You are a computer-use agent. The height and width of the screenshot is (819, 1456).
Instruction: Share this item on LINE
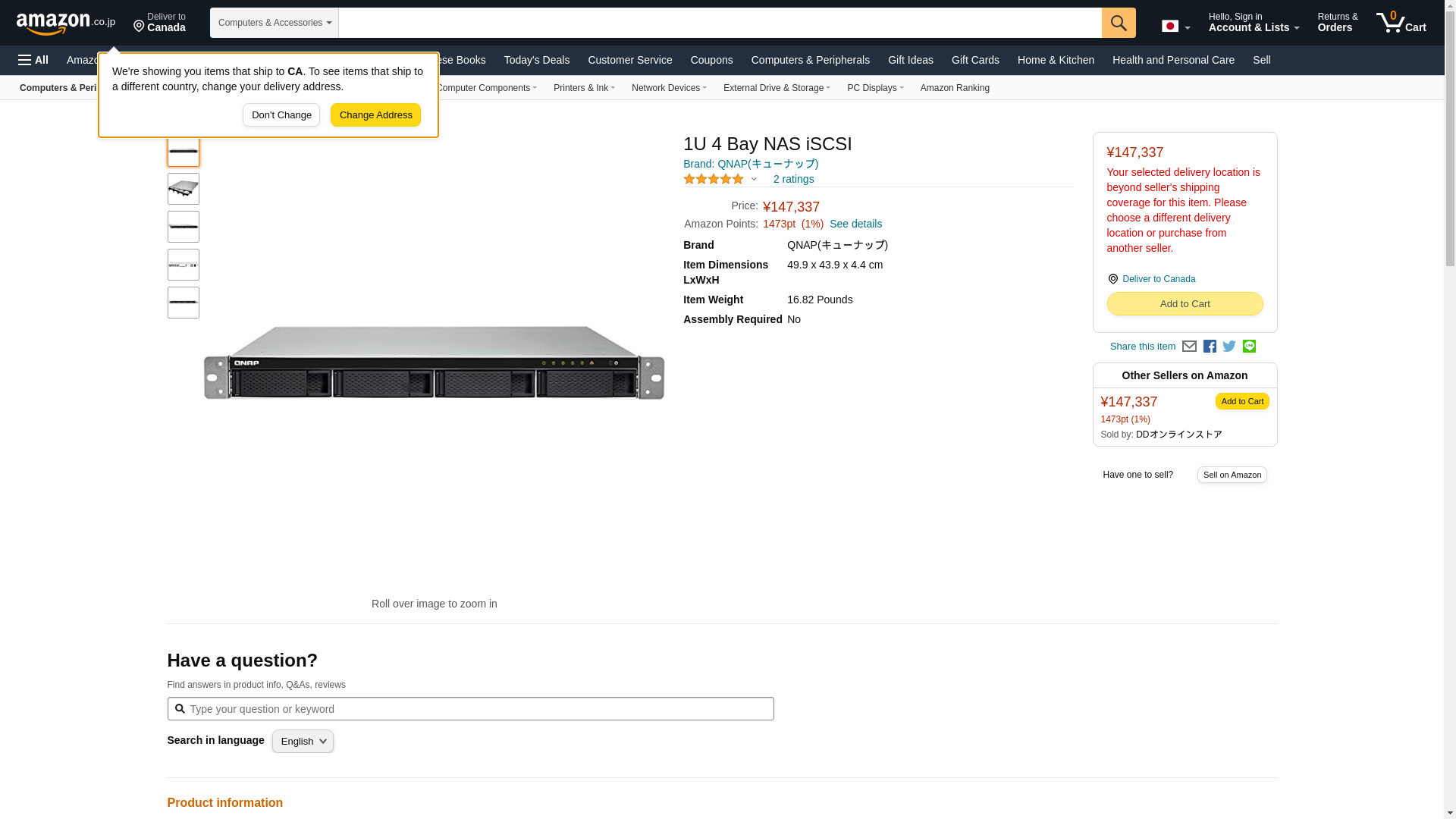(x=1249, y=347)
